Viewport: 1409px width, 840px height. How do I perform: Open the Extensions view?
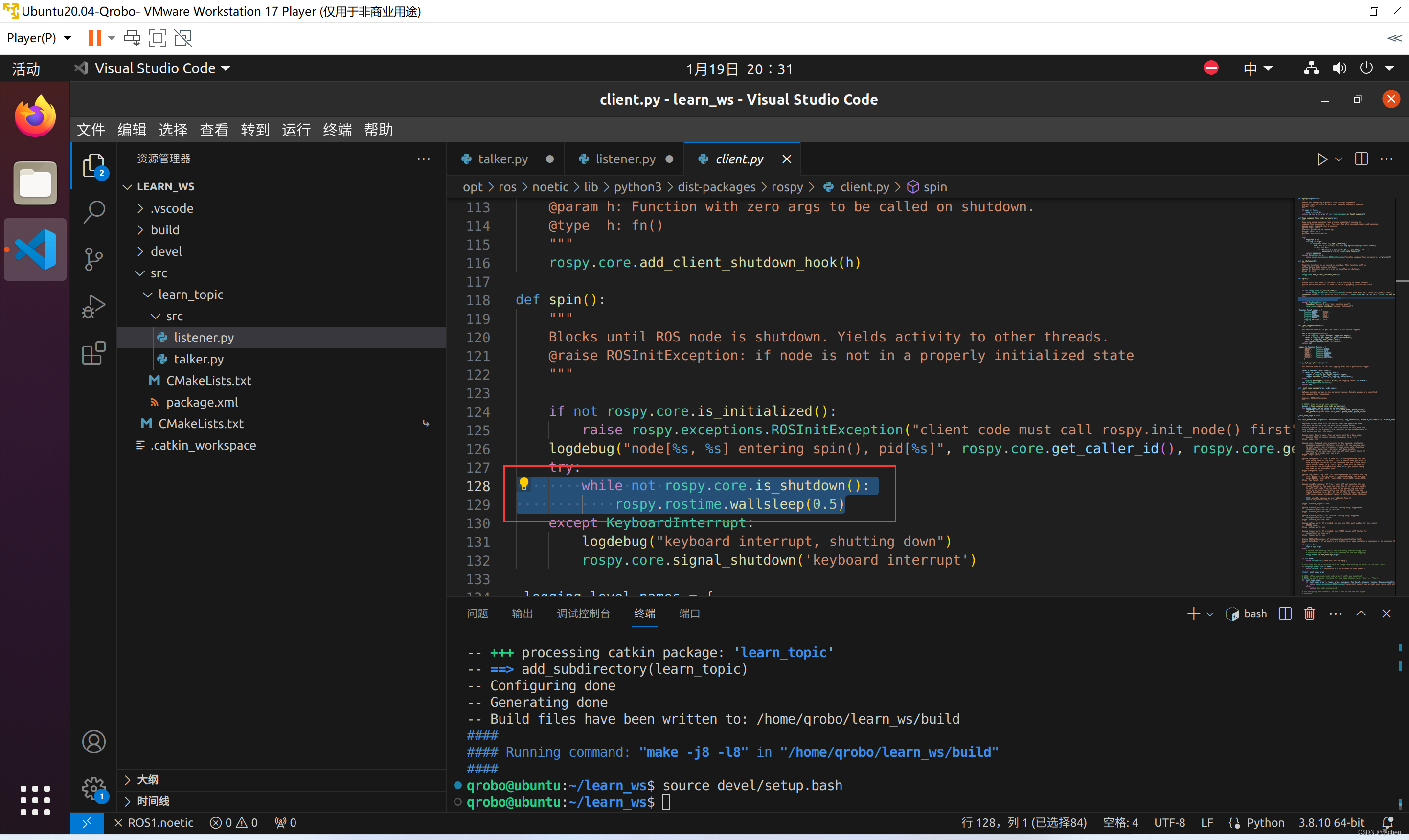[x=94, y=353]
